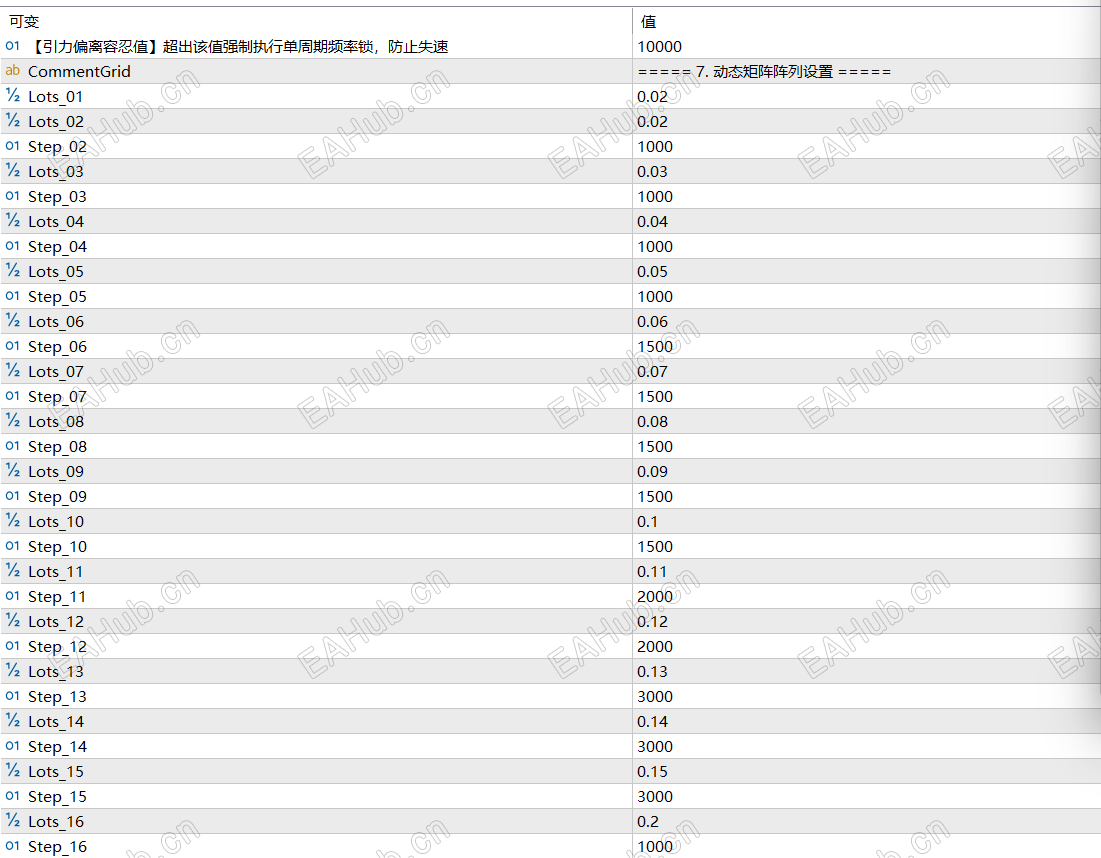Click the integer-type icon beside Step_15
This screenshot has width=1101, height=858.
(x=13, y=796)
